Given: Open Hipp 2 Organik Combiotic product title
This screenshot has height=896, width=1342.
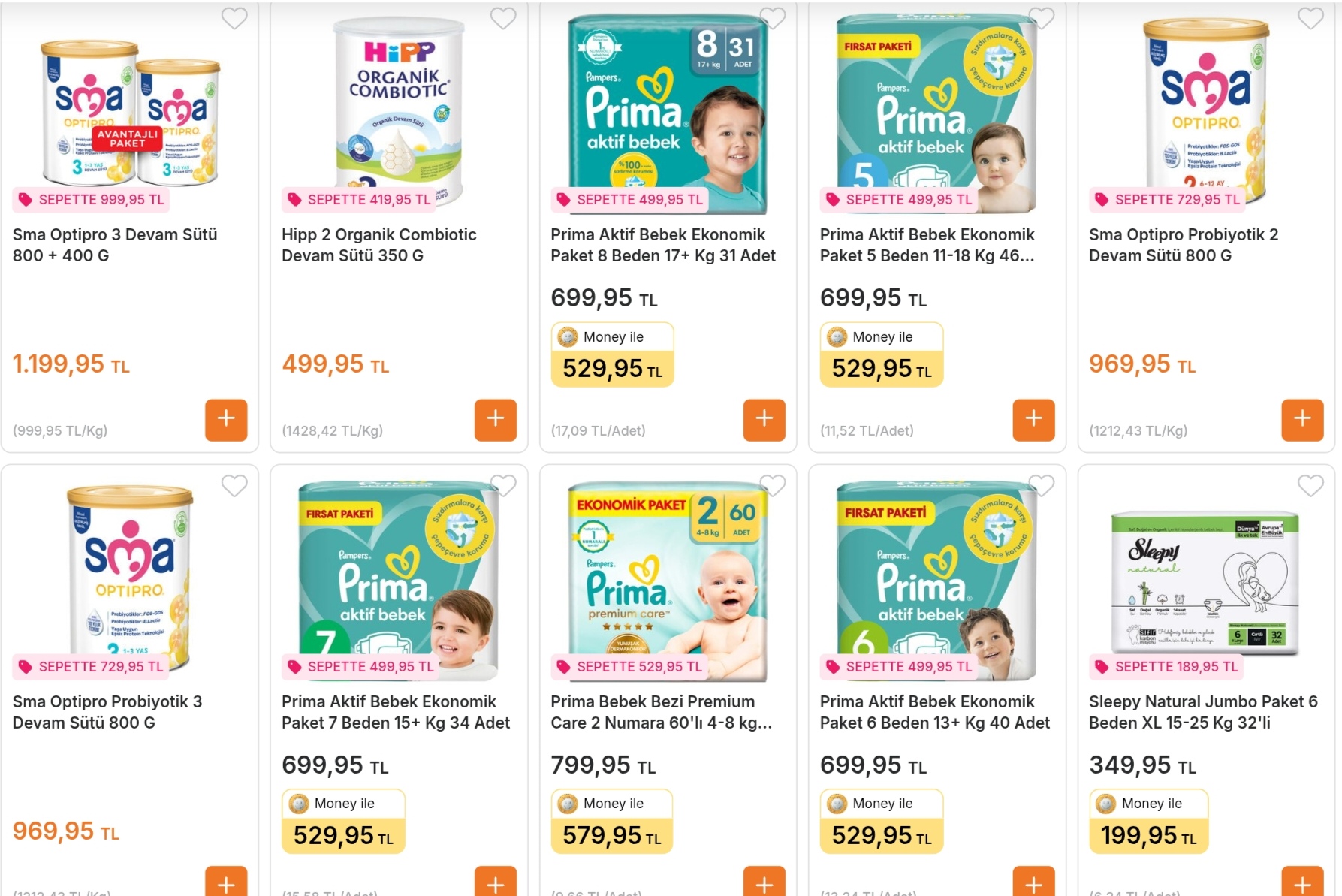Looking at the screenshot, I should click(378, 245).
